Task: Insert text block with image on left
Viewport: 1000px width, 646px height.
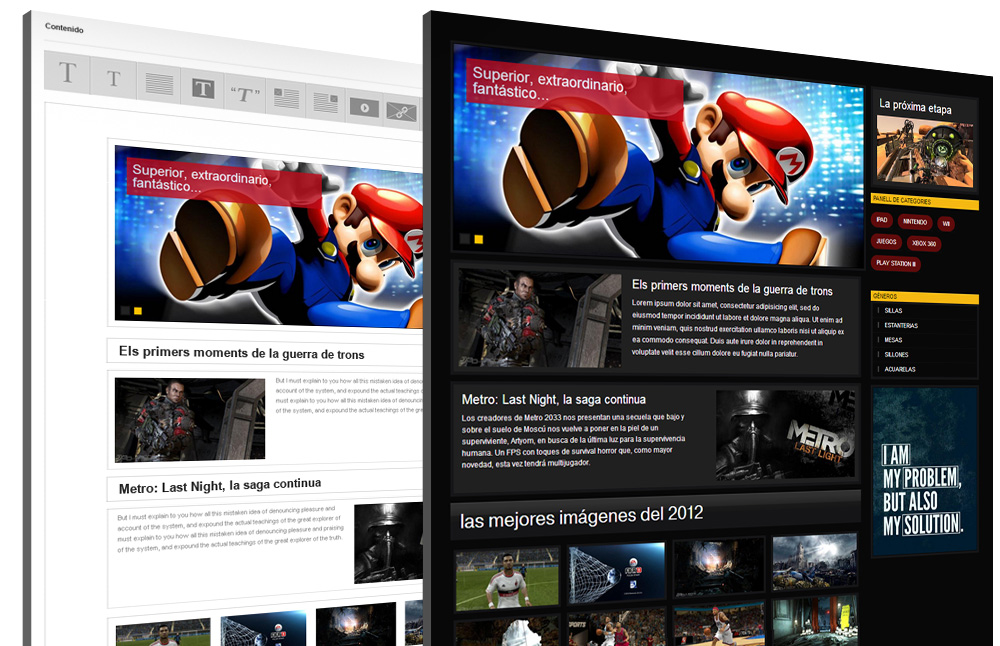Action: click(x=286, y=99)
